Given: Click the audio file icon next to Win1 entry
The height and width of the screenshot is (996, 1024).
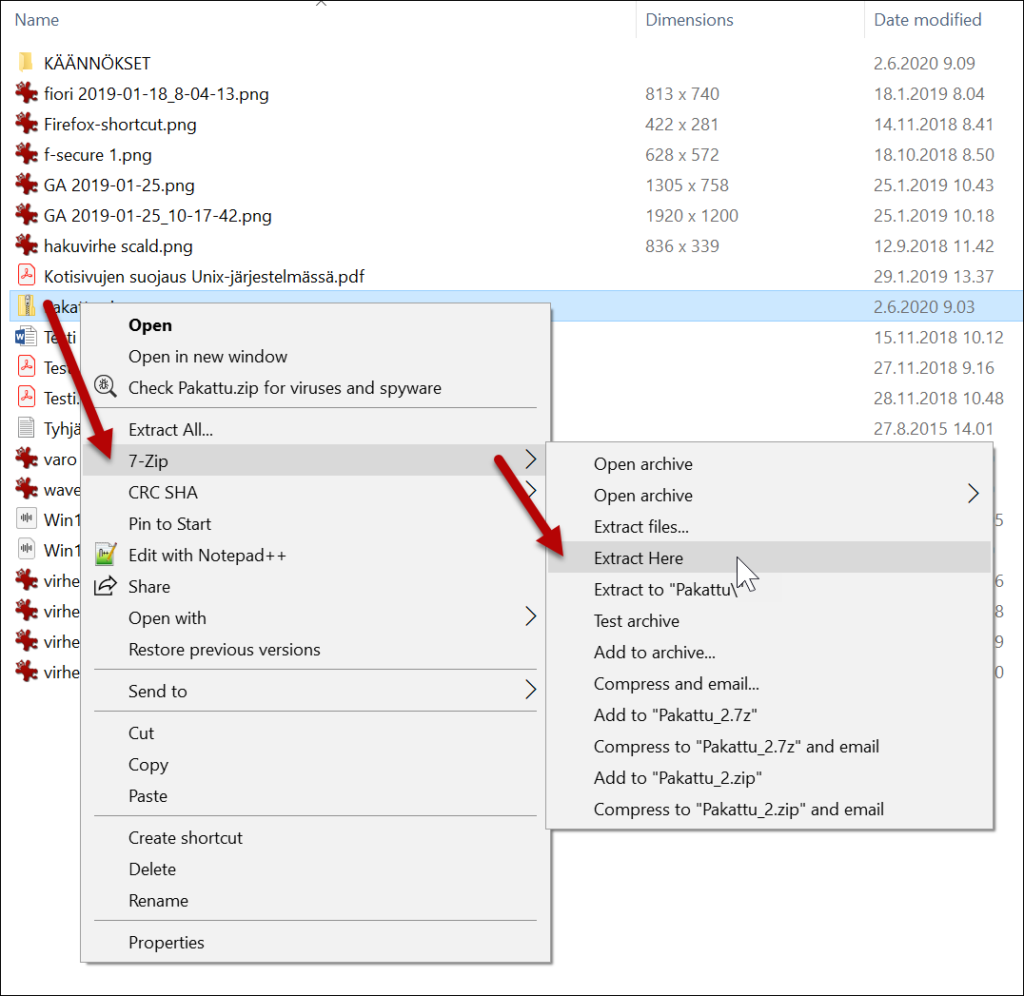Looking at the screenshot, I should pos(26,520).
